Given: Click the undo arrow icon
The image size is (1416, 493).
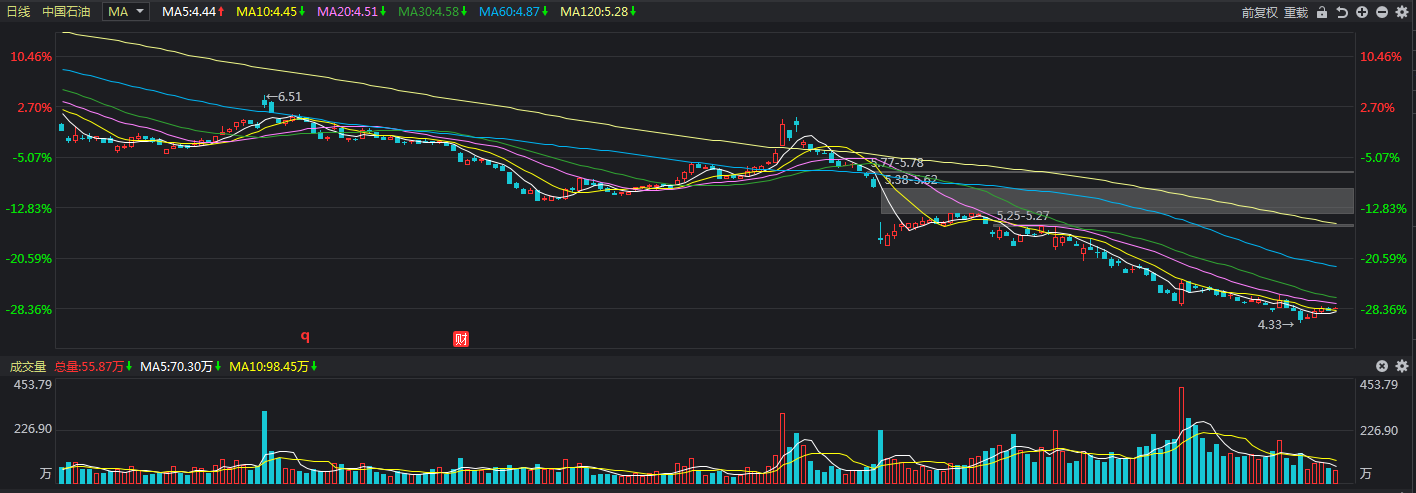Looking at the screenshot, I should (1342, 12).
